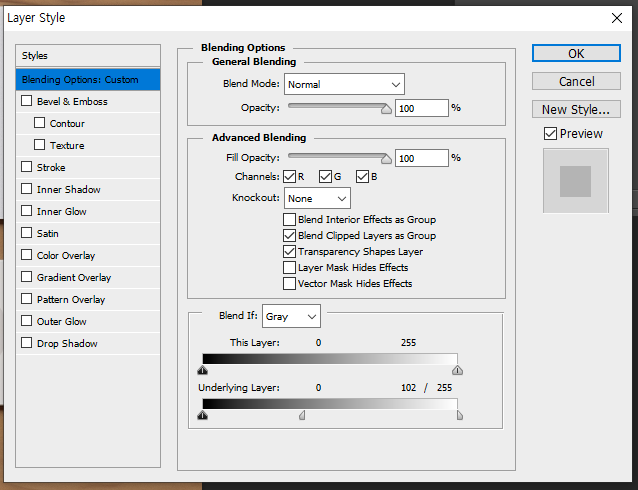Click the Fill Opacity slider handle
The height and width of the screenshot is (490, 638).
[386, 158]
